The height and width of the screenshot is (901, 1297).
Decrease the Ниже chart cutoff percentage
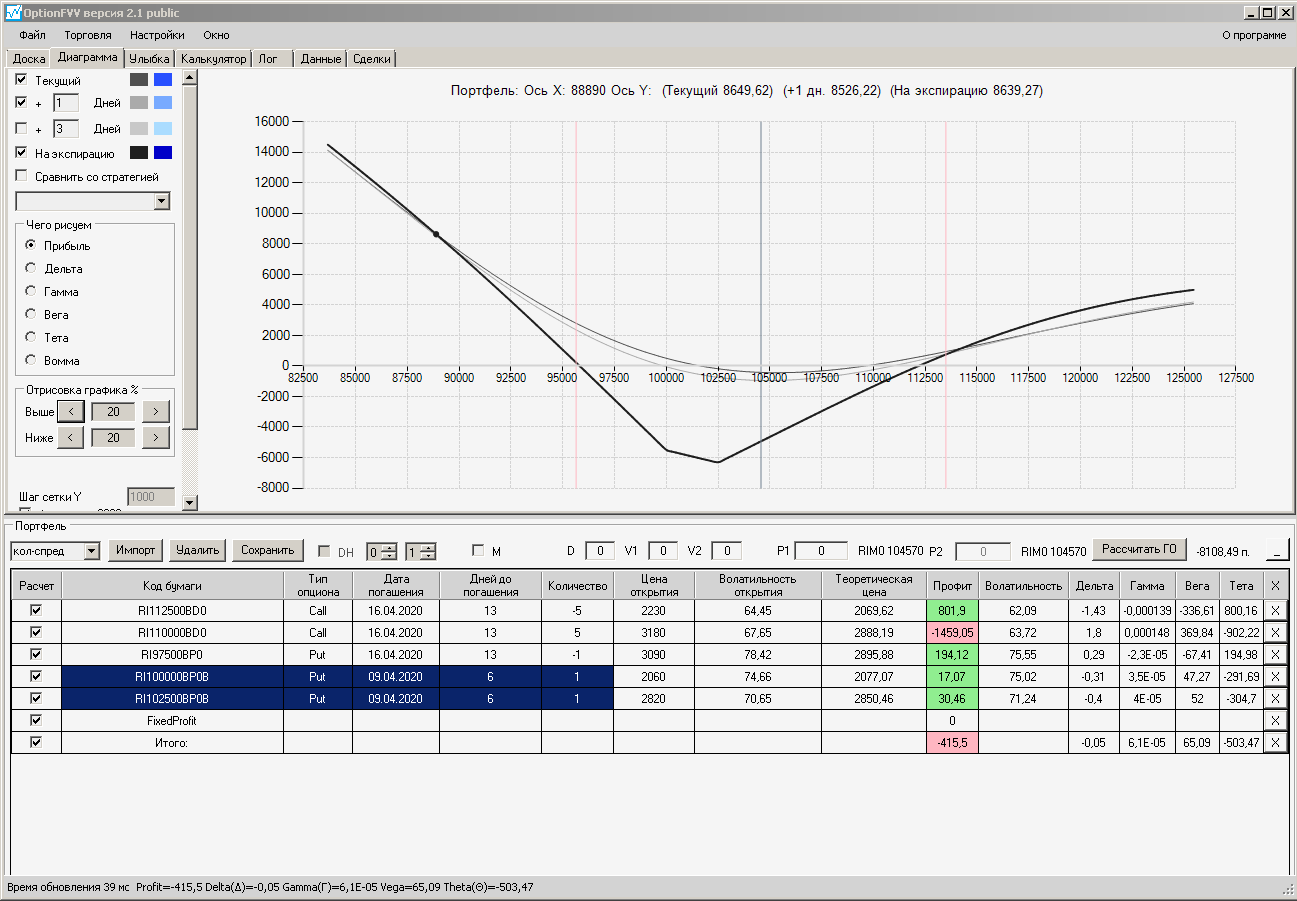tap(70, 438)
